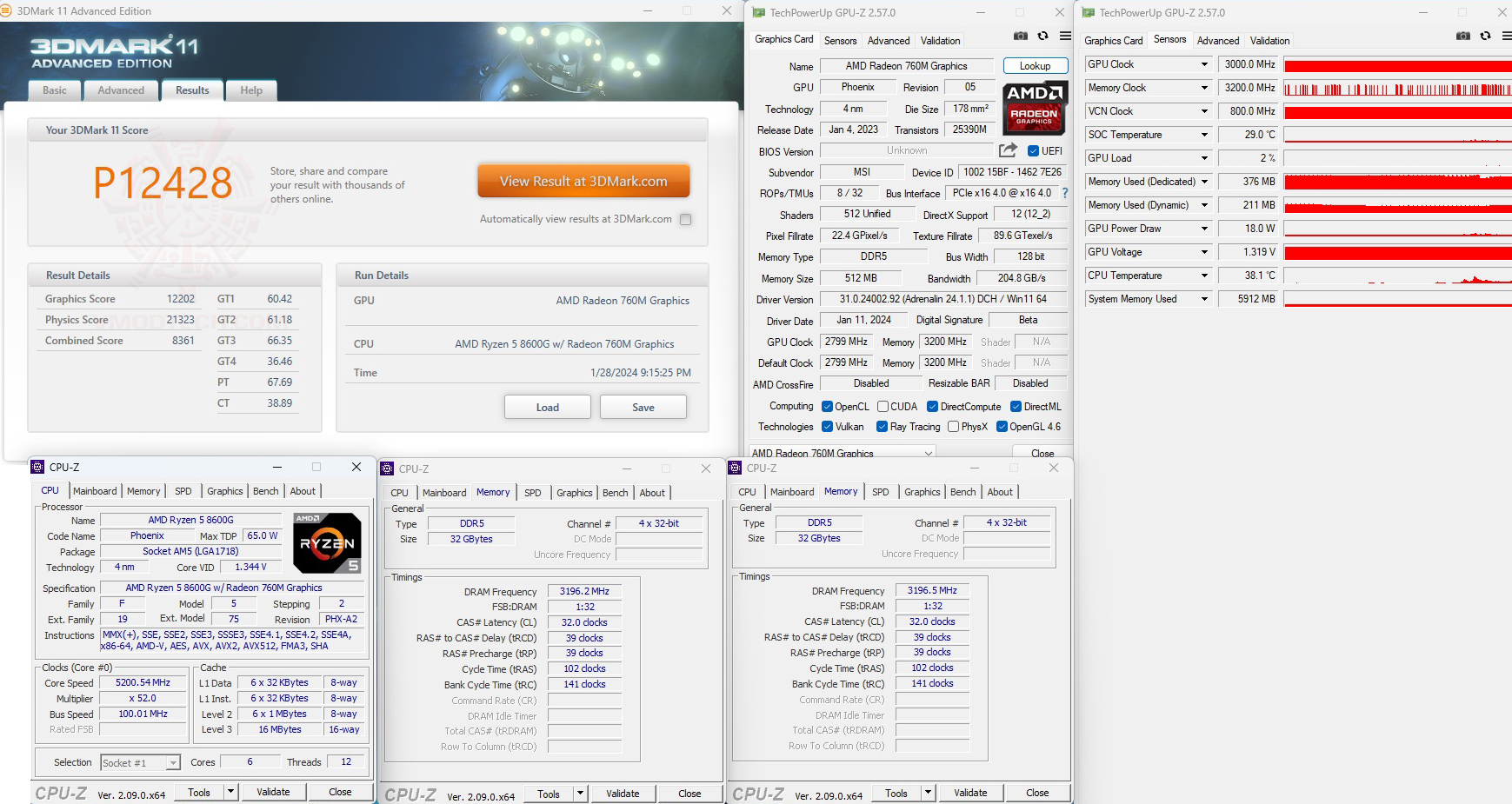Image resolution: width=1512 pixels, height=804 pixels.
Task: Click the Load button in 3DMark
Action: point(548,408)
